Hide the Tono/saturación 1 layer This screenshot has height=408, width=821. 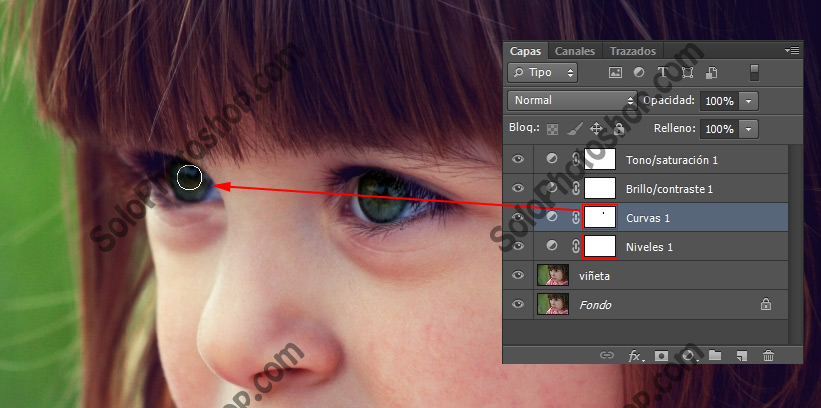(x=517, y=160)
